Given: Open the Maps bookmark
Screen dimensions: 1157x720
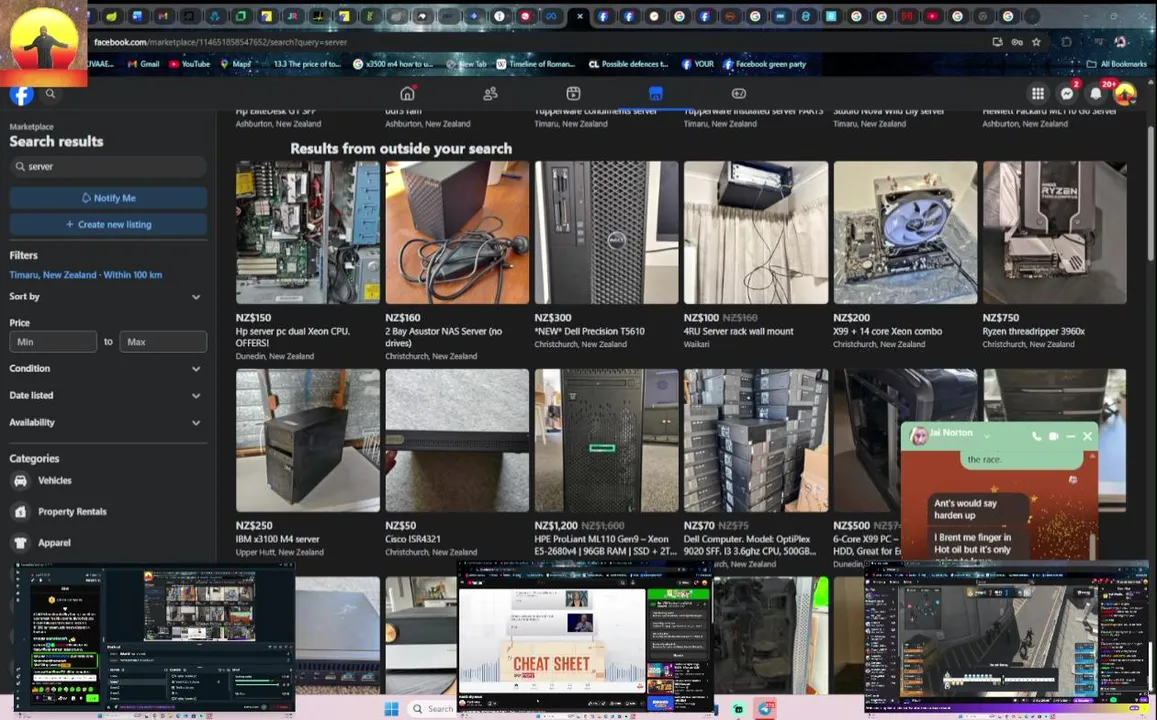Looking at the screenshot, I should point(236,64).
